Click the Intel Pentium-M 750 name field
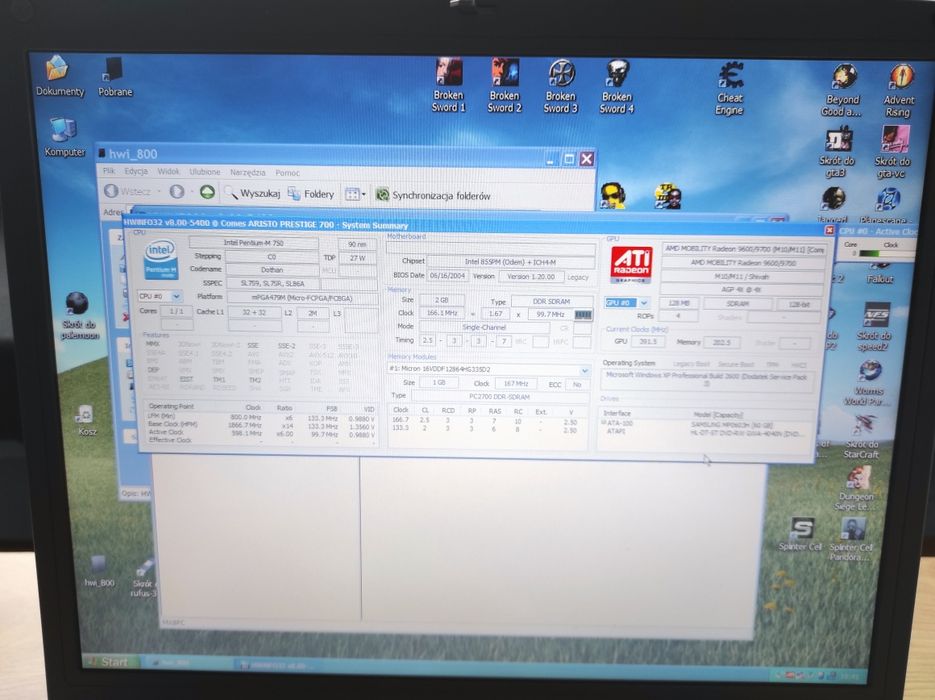This screenshot has width=935, height=700. click(x=253, y=243)
